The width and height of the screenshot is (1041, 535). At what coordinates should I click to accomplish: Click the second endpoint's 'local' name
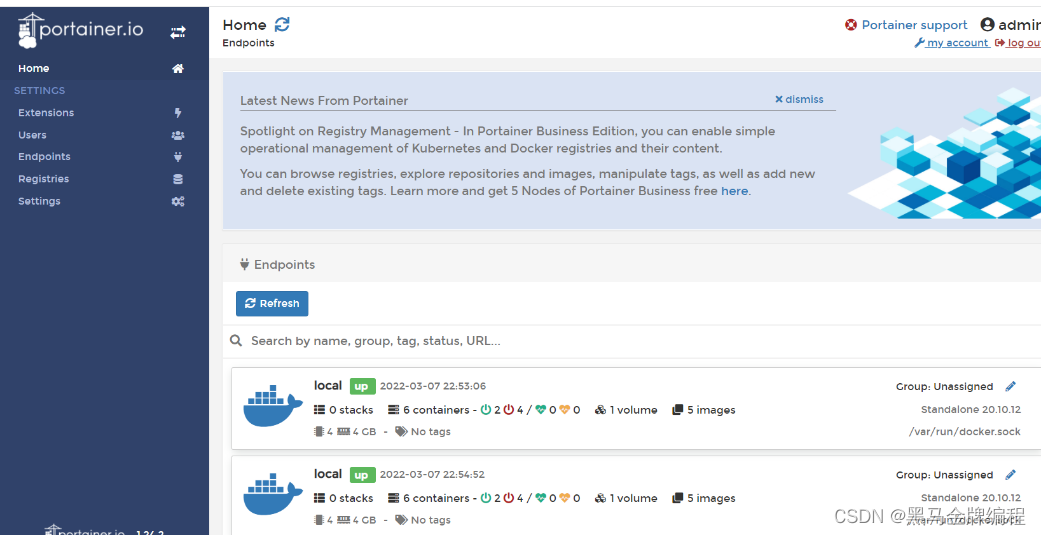click(328, 473)
